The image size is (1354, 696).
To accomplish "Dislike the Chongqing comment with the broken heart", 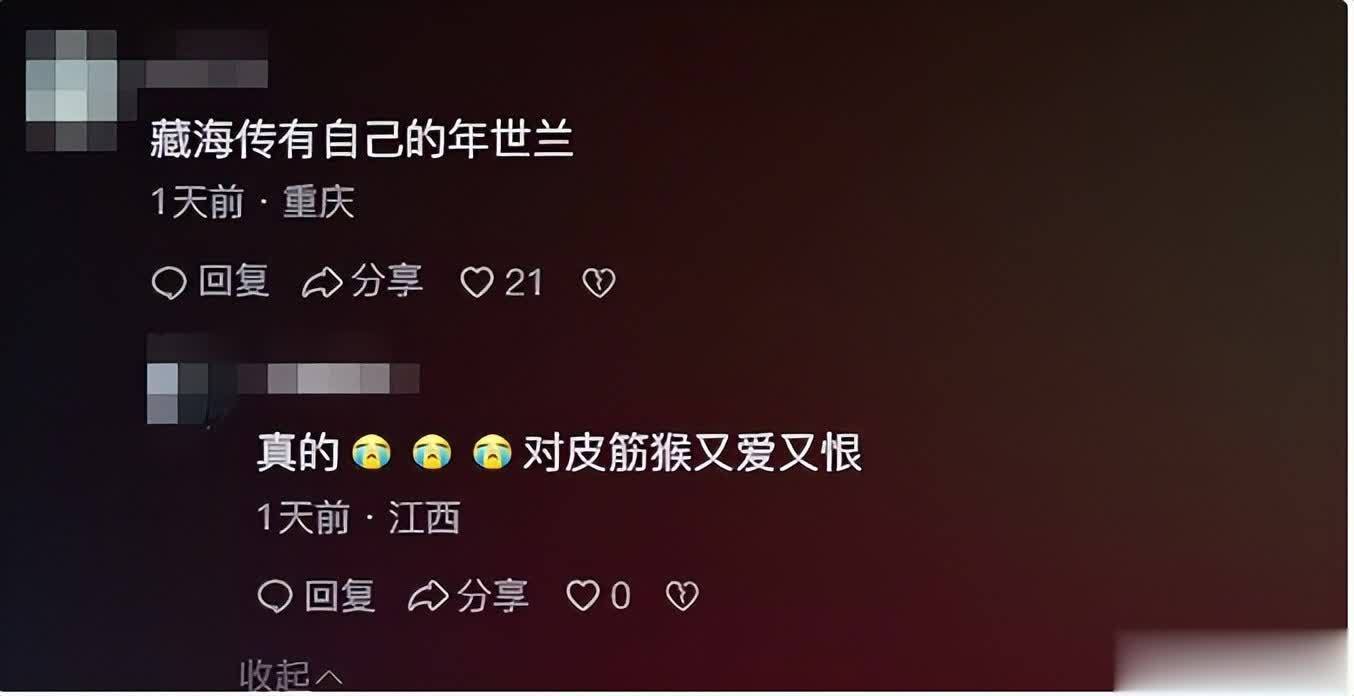I will [598, 283].
